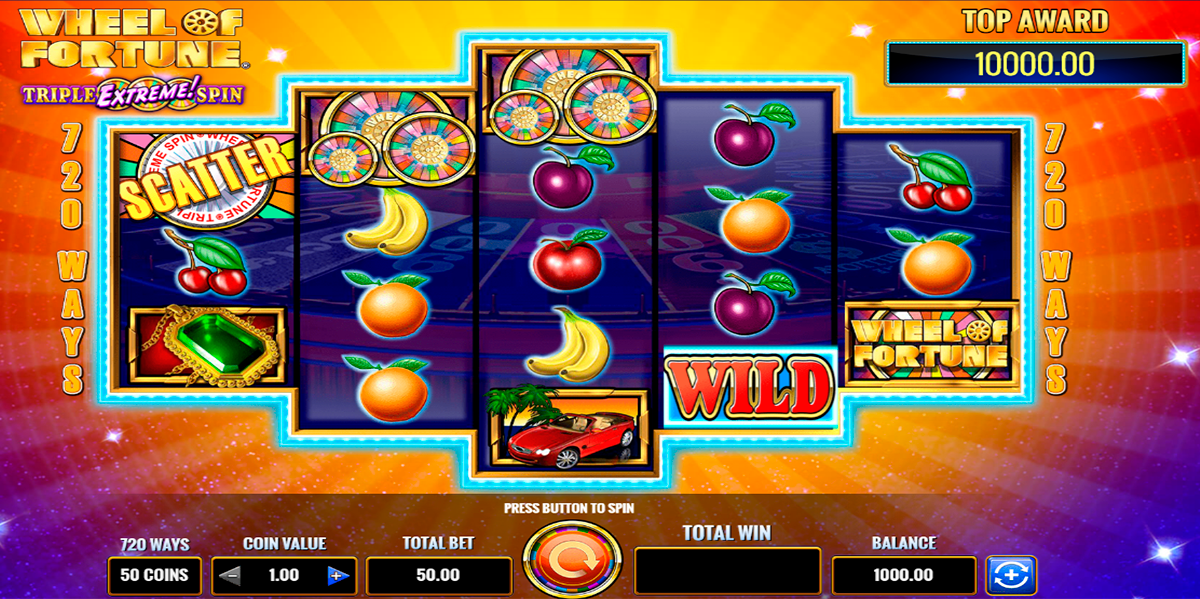This screenshot has height=599, width=1200.
Task: Click the coin value 1.00 field
Action: click(283, 576)
